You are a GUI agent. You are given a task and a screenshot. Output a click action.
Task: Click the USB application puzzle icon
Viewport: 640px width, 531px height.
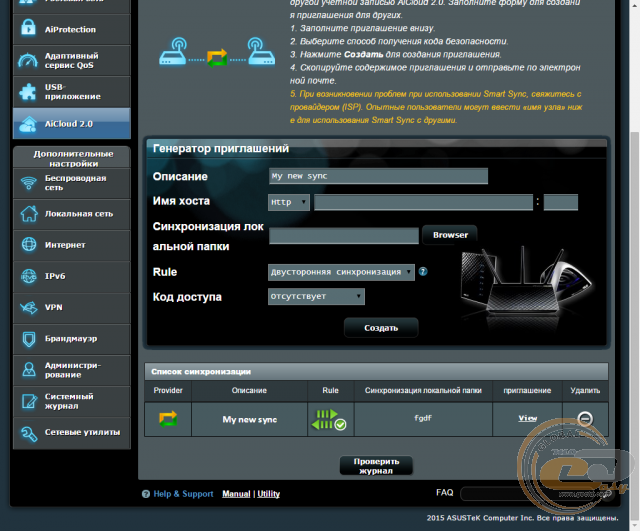click(x=28, y=91)
